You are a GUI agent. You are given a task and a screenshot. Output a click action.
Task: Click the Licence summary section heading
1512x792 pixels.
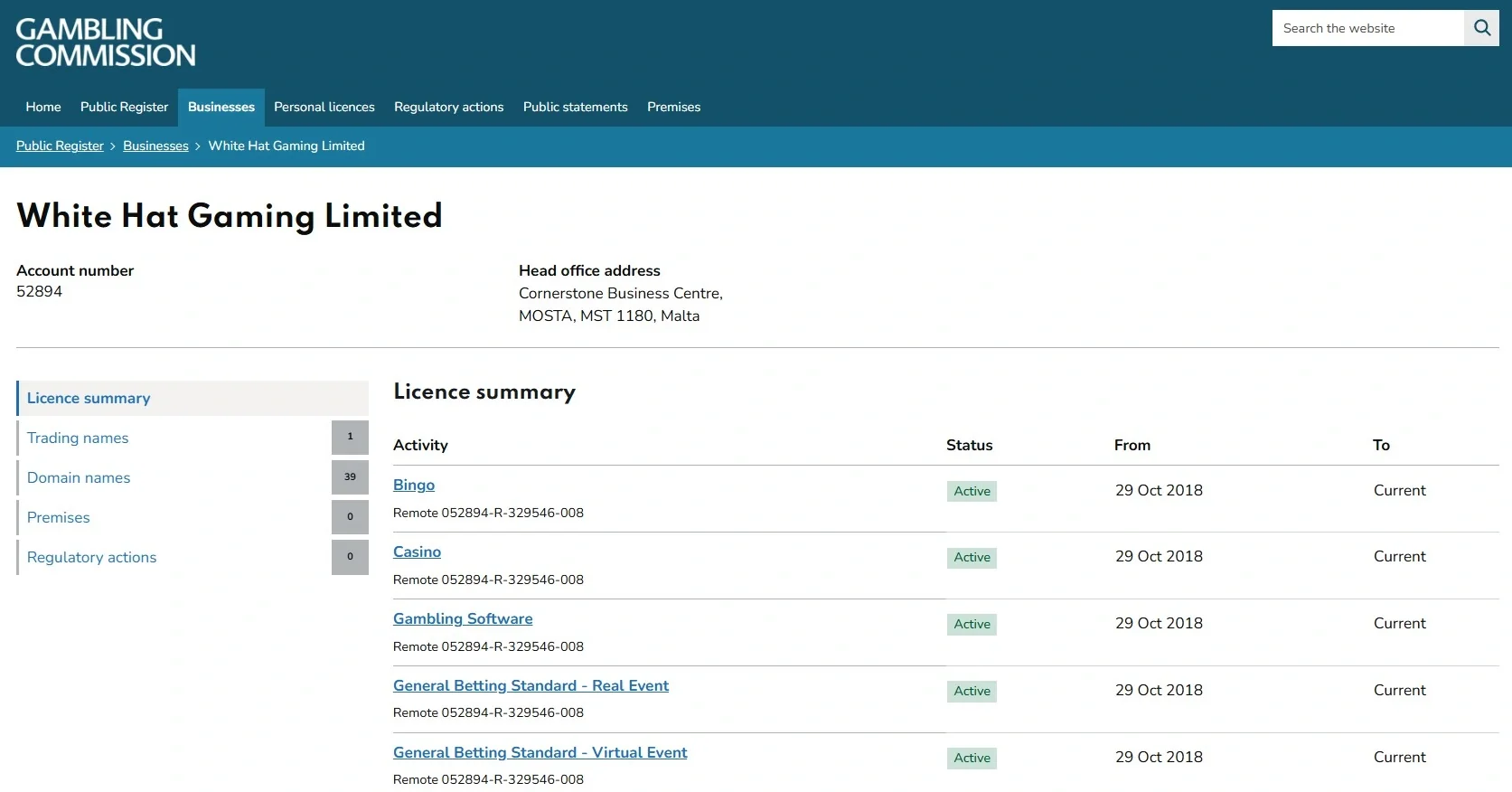(484, 391)
